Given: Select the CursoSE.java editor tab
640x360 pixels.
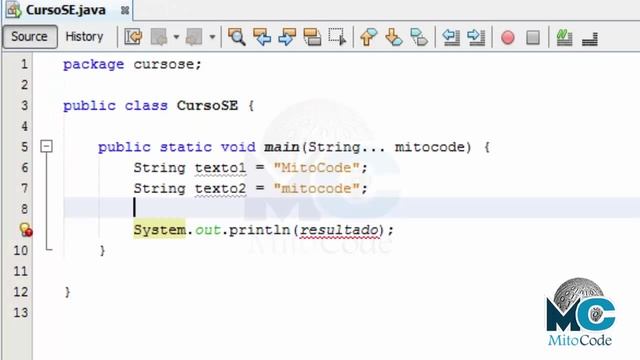Looking at the screenshot, I should pyautogui.click(x=65, y=10).
